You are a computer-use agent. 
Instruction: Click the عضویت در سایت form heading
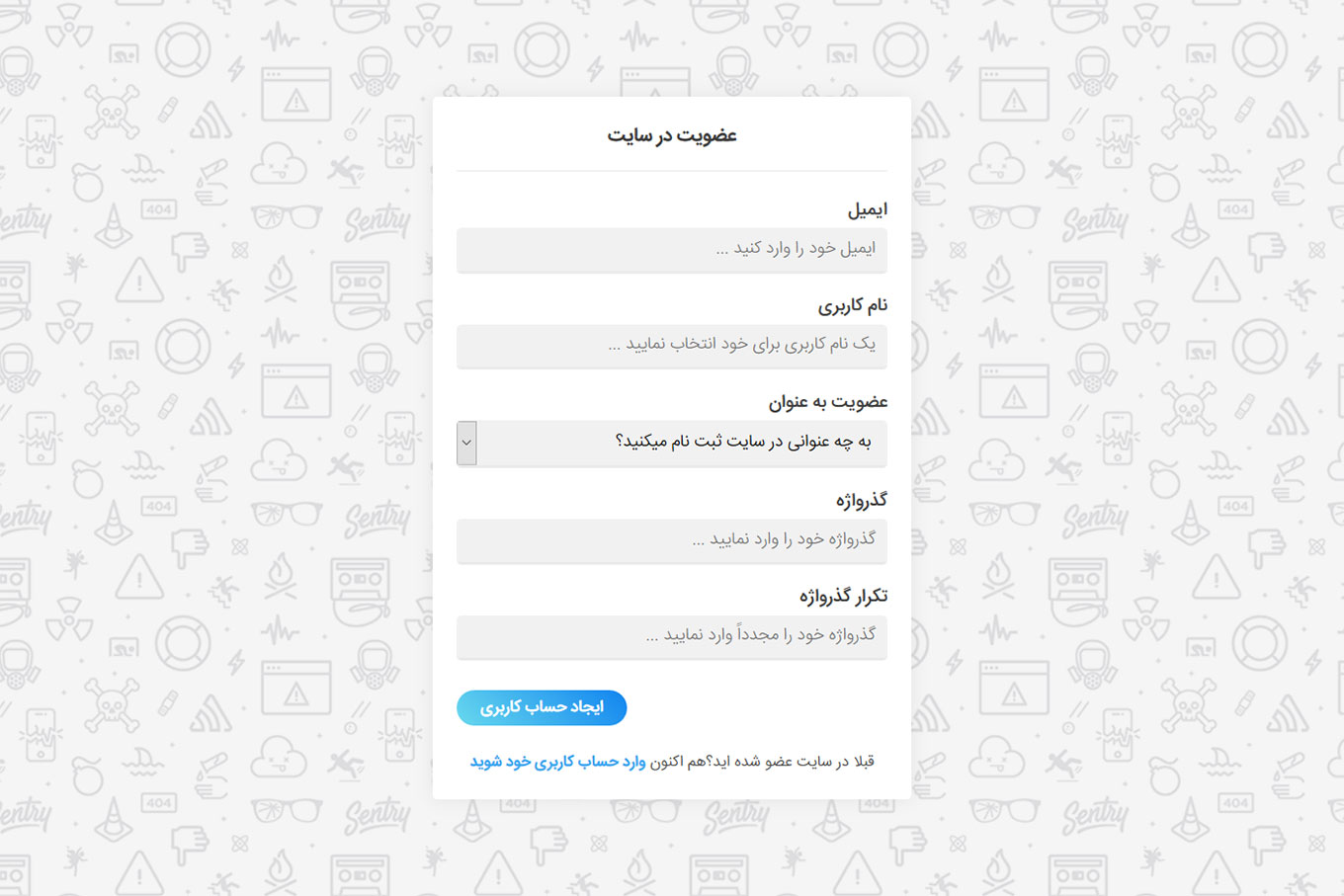pyautogui.click(x=672, y=135)
